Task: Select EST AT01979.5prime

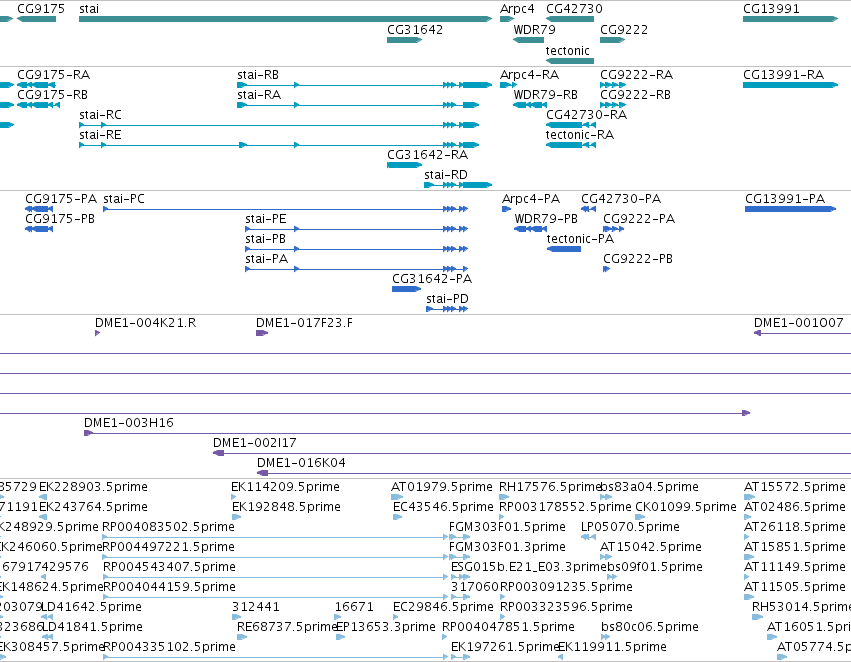Action: [x=441, y=487]
